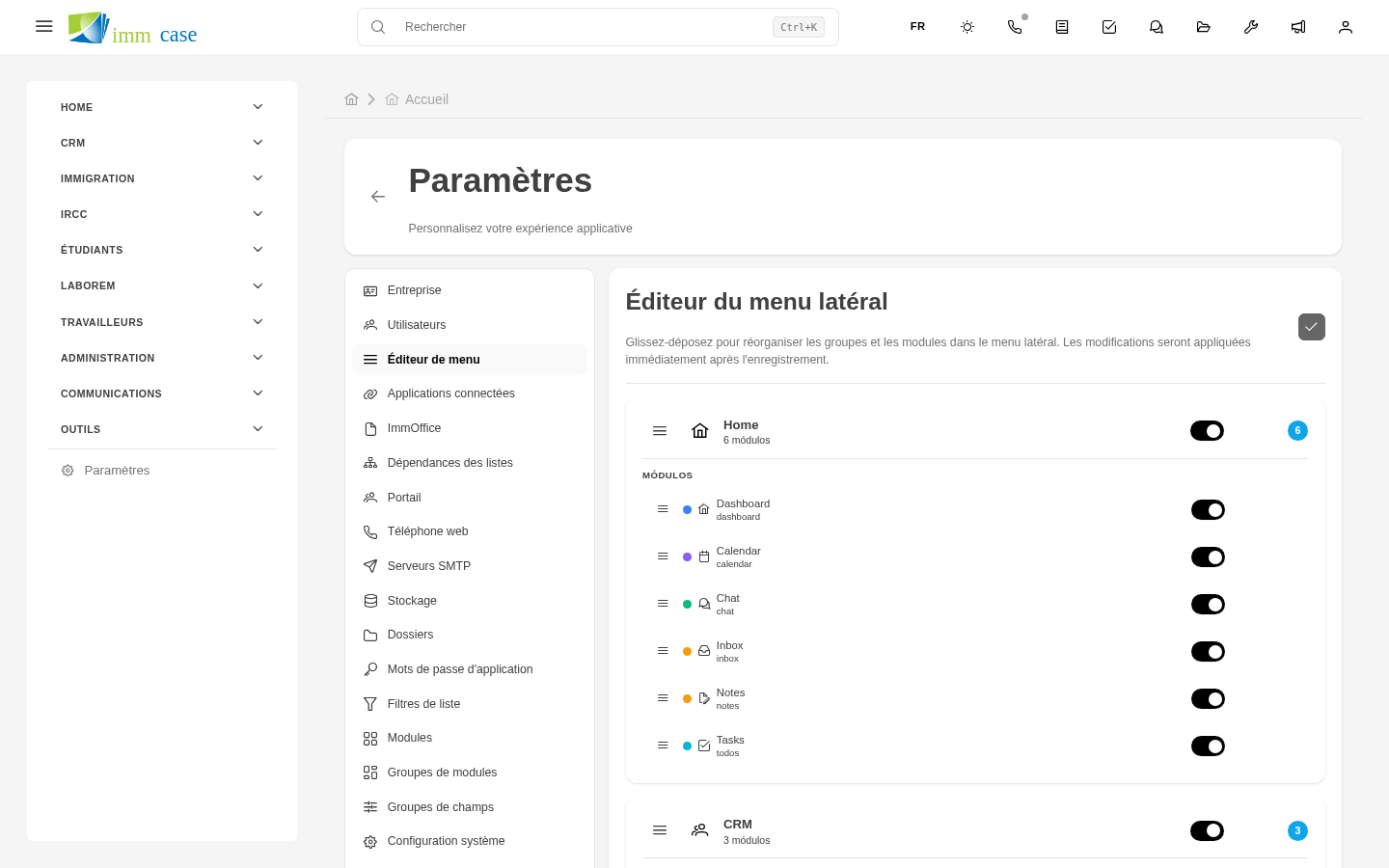Click the Paramètres link in sidebar

162,471
